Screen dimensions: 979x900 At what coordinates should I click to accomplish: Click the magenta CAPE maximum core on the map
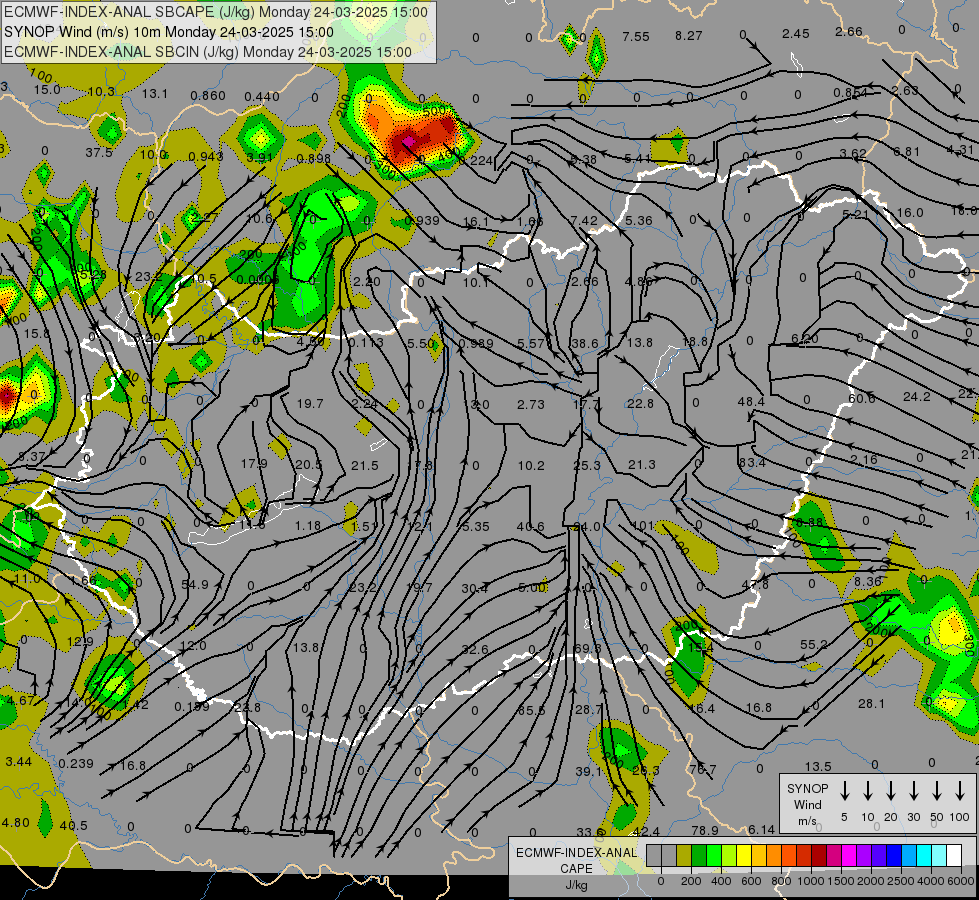coord(408,142)
